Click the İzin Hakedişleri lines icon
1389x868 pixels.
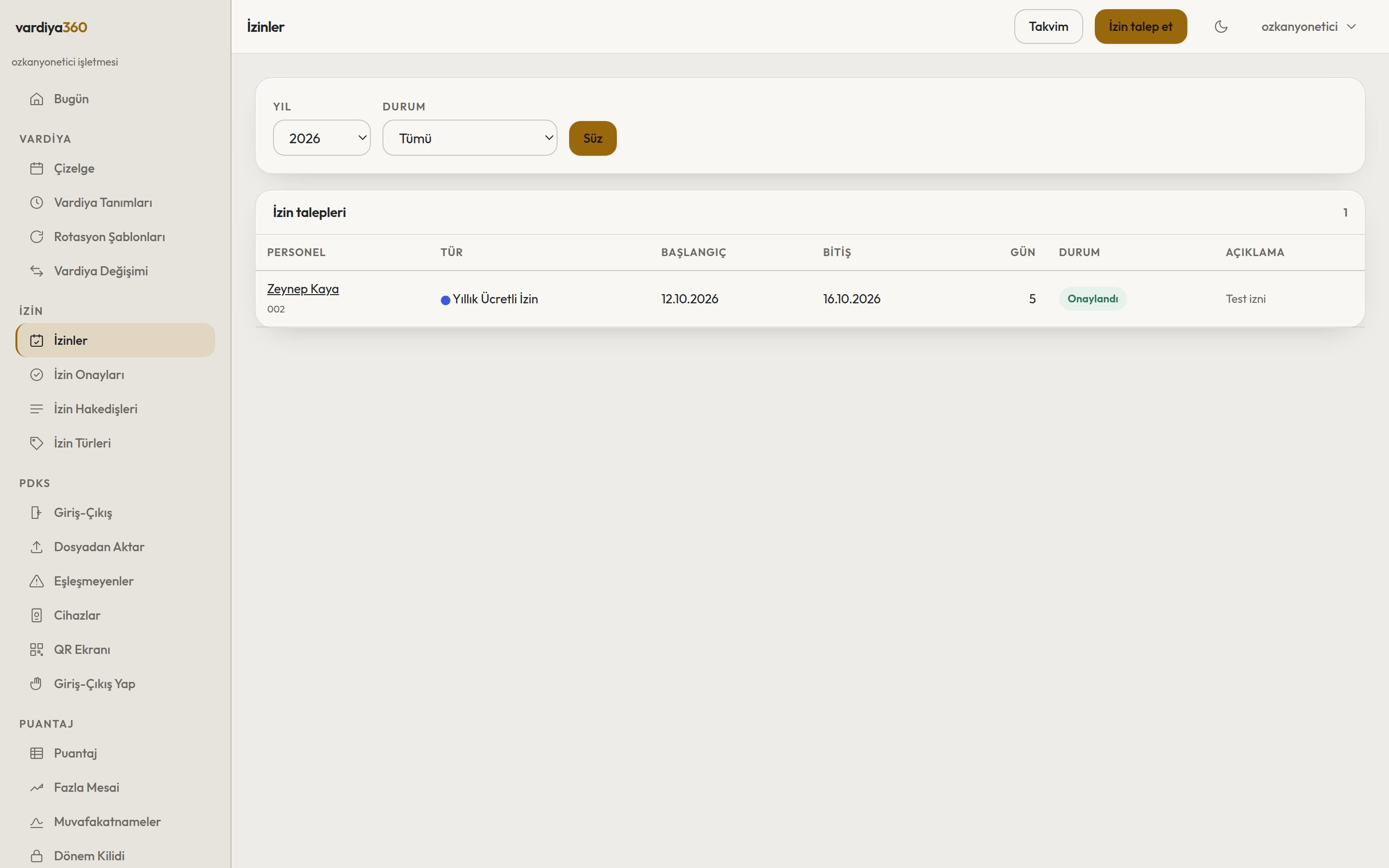point(37,409)
